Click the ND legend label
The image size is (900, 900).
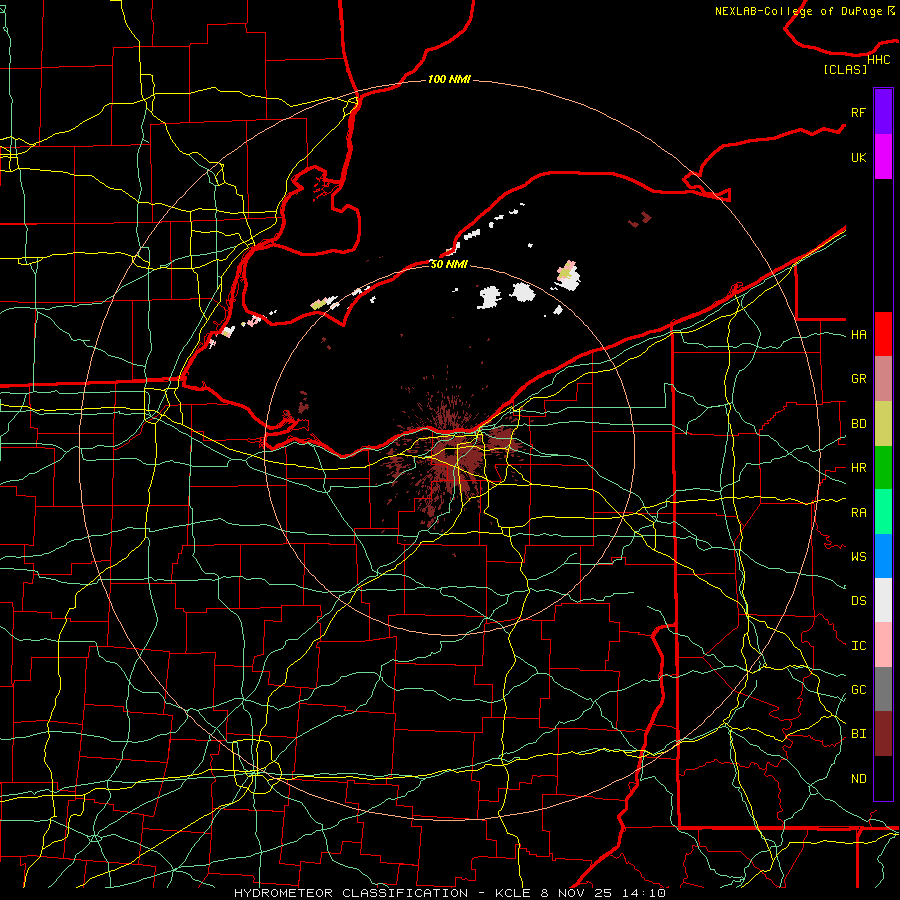tap(858, 778)
